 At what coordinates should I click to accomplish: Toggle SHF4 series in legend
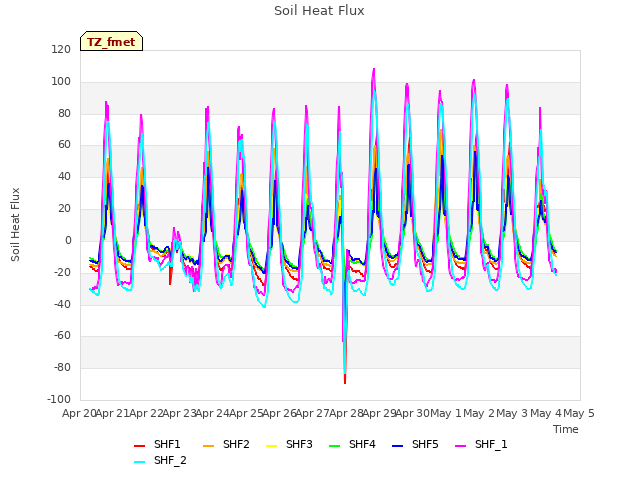tap(352, 444)
